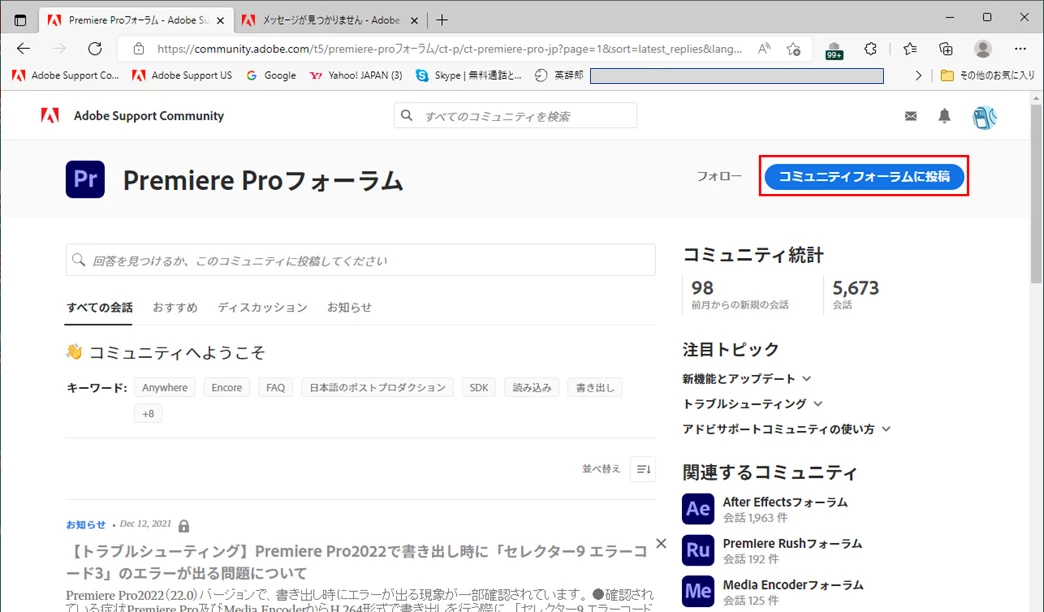This screenshot has height=612, width=1044.
Task: Click the Premiere Pro Pr logo icon
Action: click(85, 179)
